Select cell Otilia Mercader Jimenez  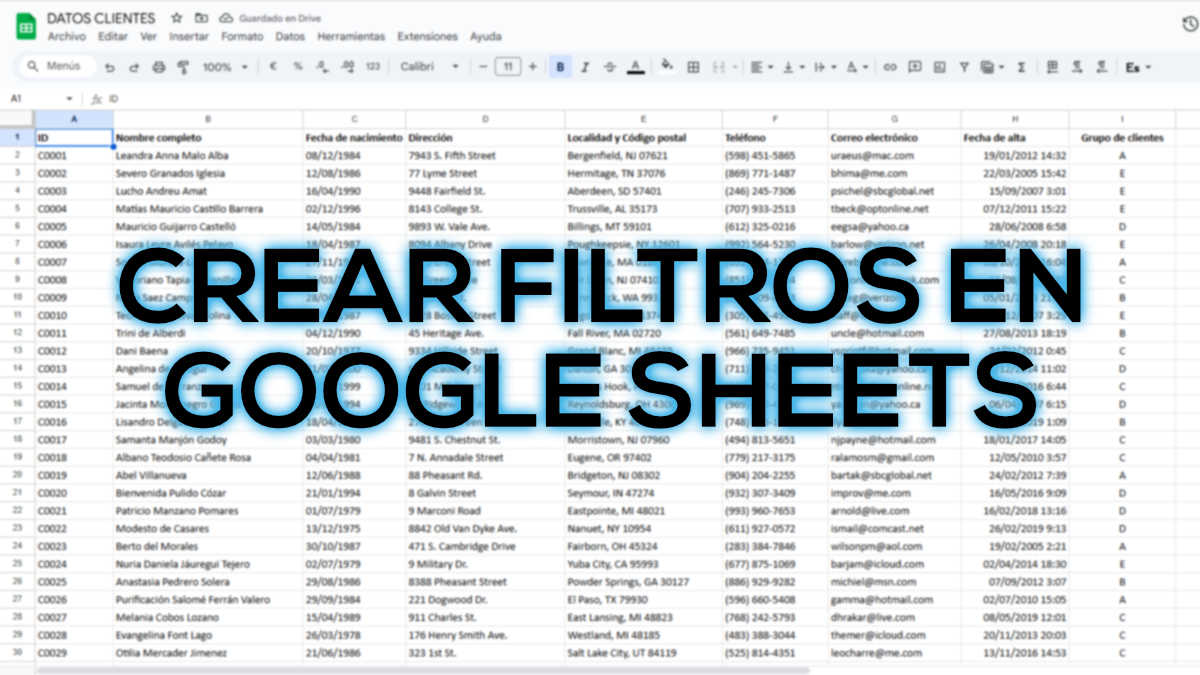[x=208, y=653]
